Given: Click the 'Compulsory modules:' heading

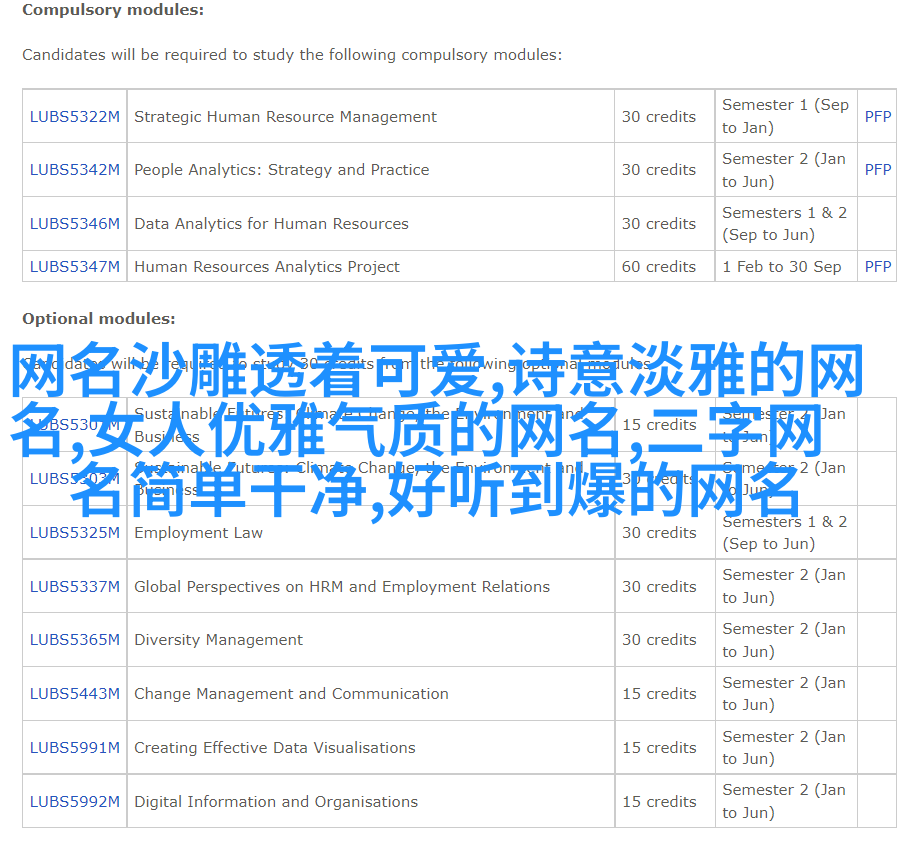Looking at the screenshot, I should point(113,10).
